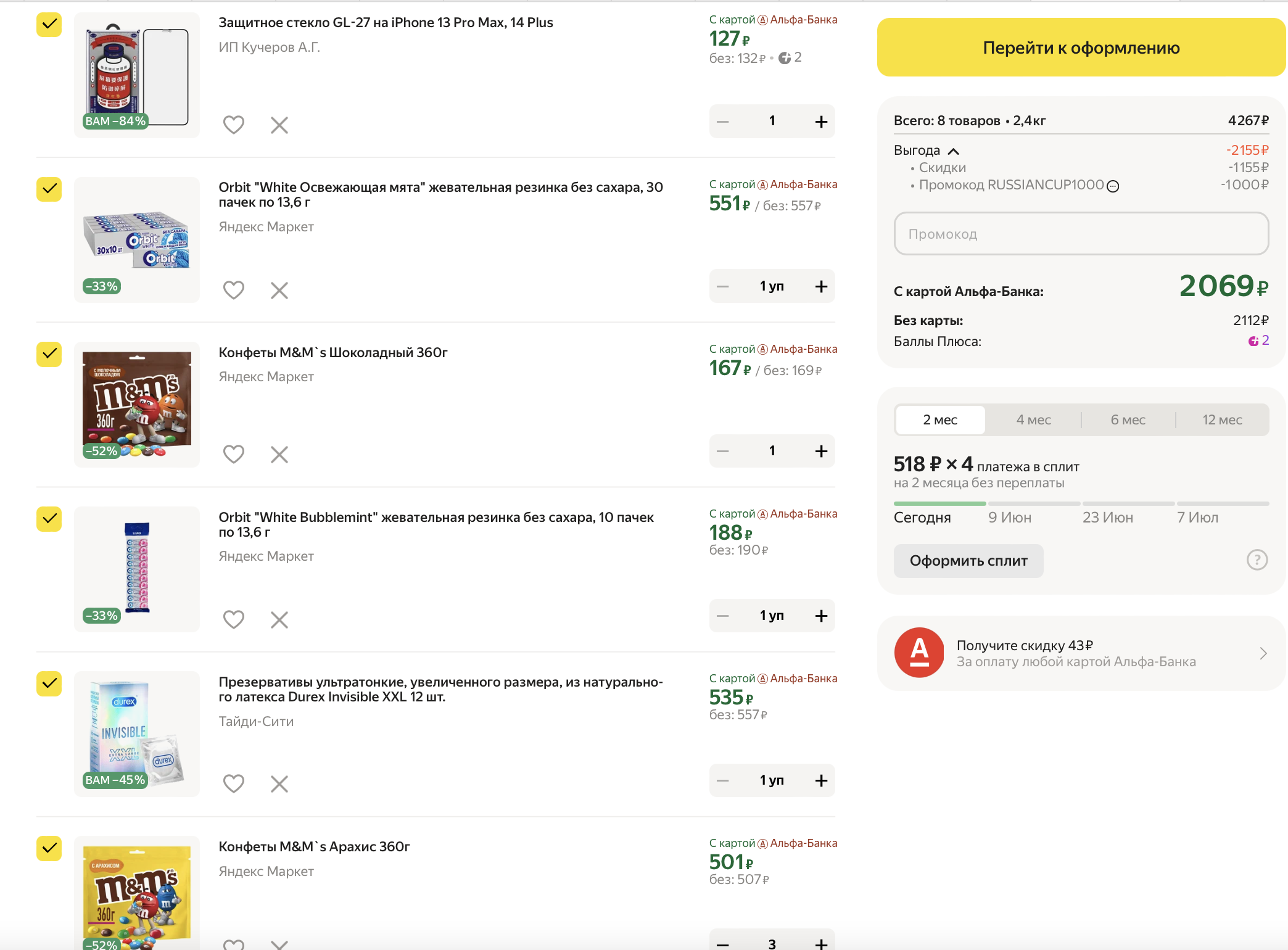Open Orbit White Освежающая мята product page
Image resolution: width=1288 pixels, height=950 pixels.
[440, 194]
